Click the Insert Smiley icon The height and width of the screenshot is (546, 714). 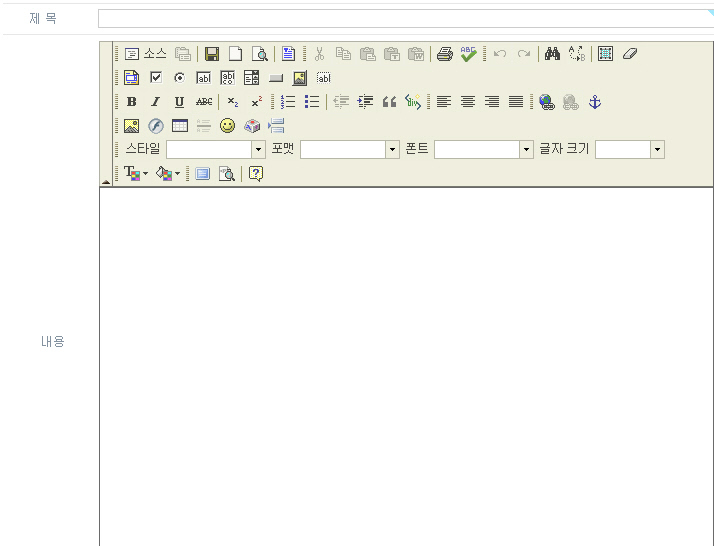tap(227, 126)
